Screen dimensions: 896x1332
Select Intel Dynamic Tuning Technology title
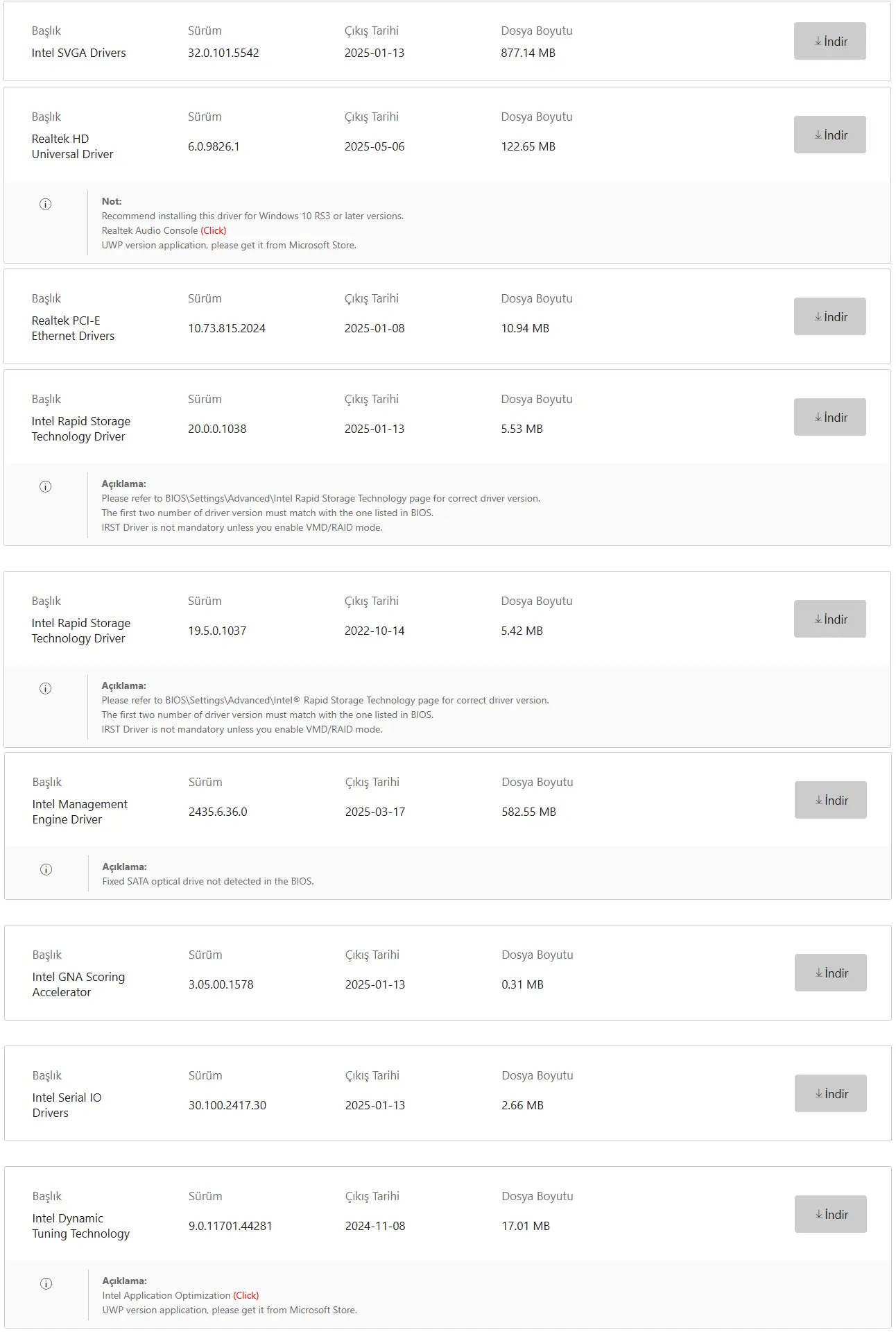point(81,1226)
